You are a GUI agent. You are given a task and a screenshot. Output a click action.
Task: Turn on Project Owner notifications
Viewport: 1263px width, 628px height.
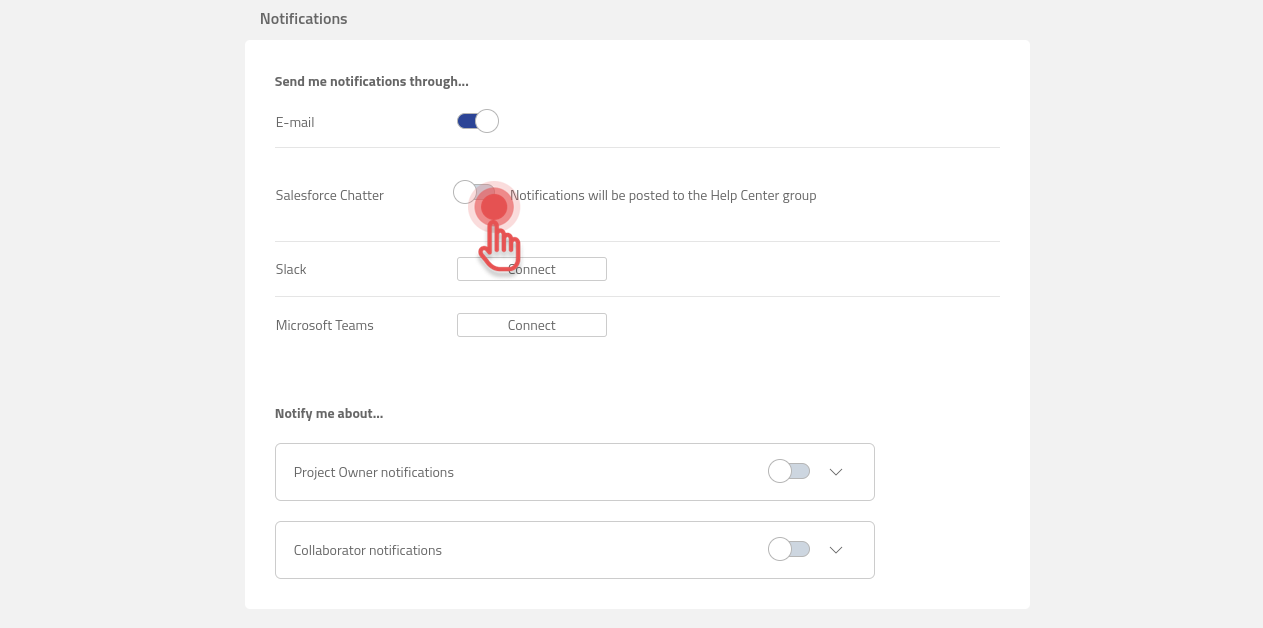click(x=789, y=471)
